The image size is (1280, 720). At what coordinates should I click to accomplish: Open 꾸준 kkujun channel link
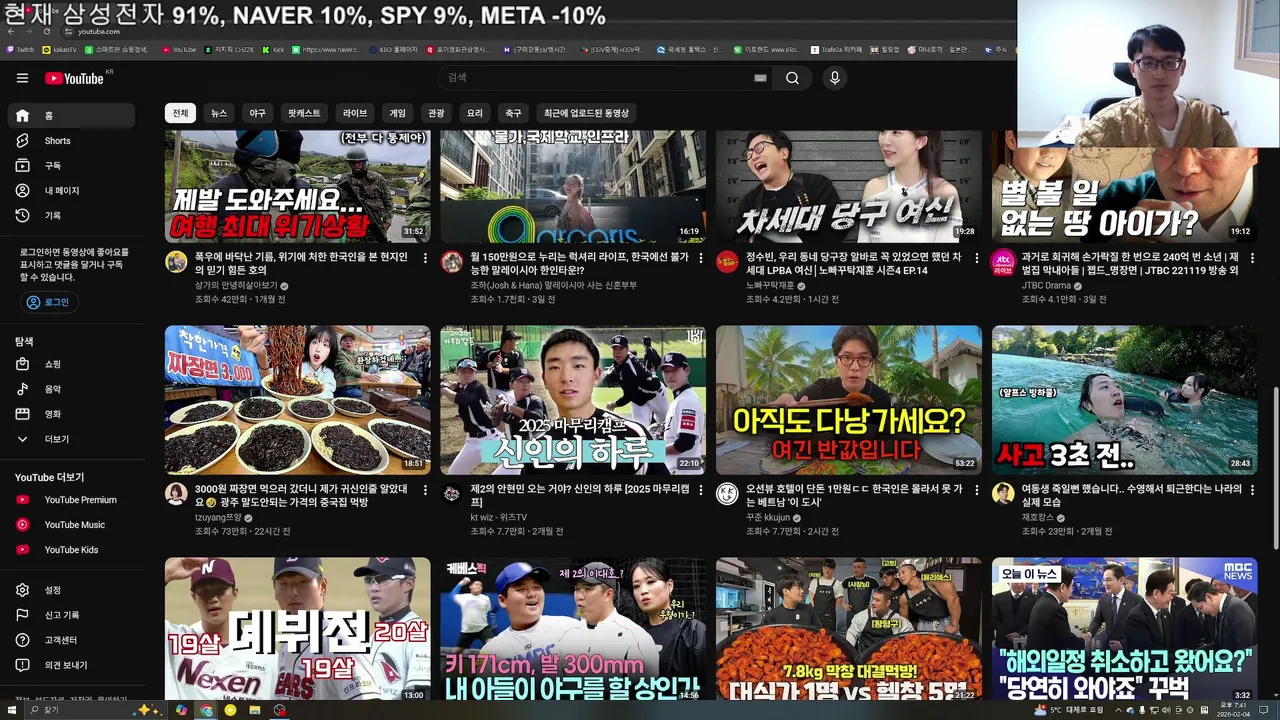[x=768, y=517]
